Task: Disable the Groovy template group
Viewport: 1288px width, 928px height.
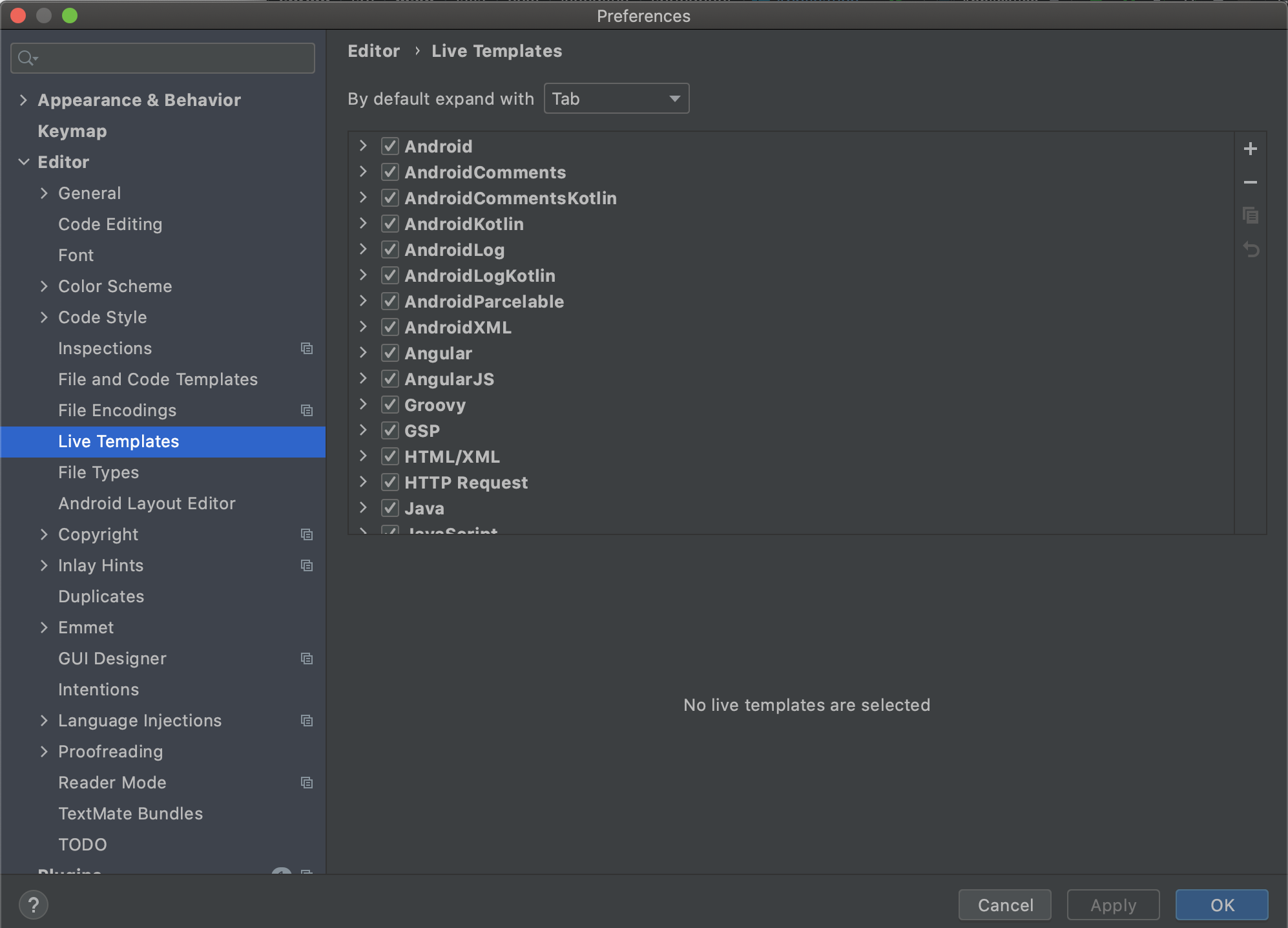Action: (390, 405)
